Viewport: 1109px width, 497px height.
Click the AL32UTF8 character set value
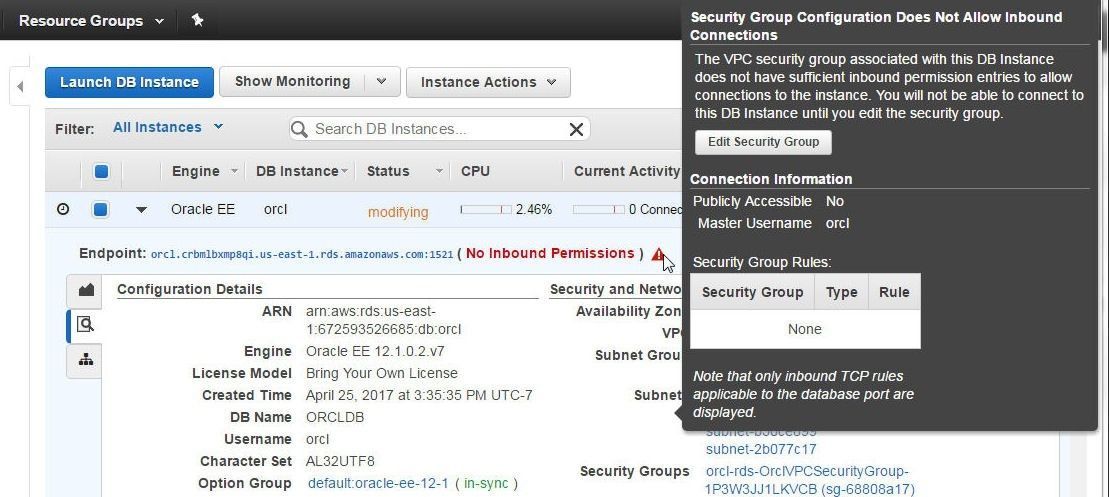pyautogui.click(x=340, y=461)
